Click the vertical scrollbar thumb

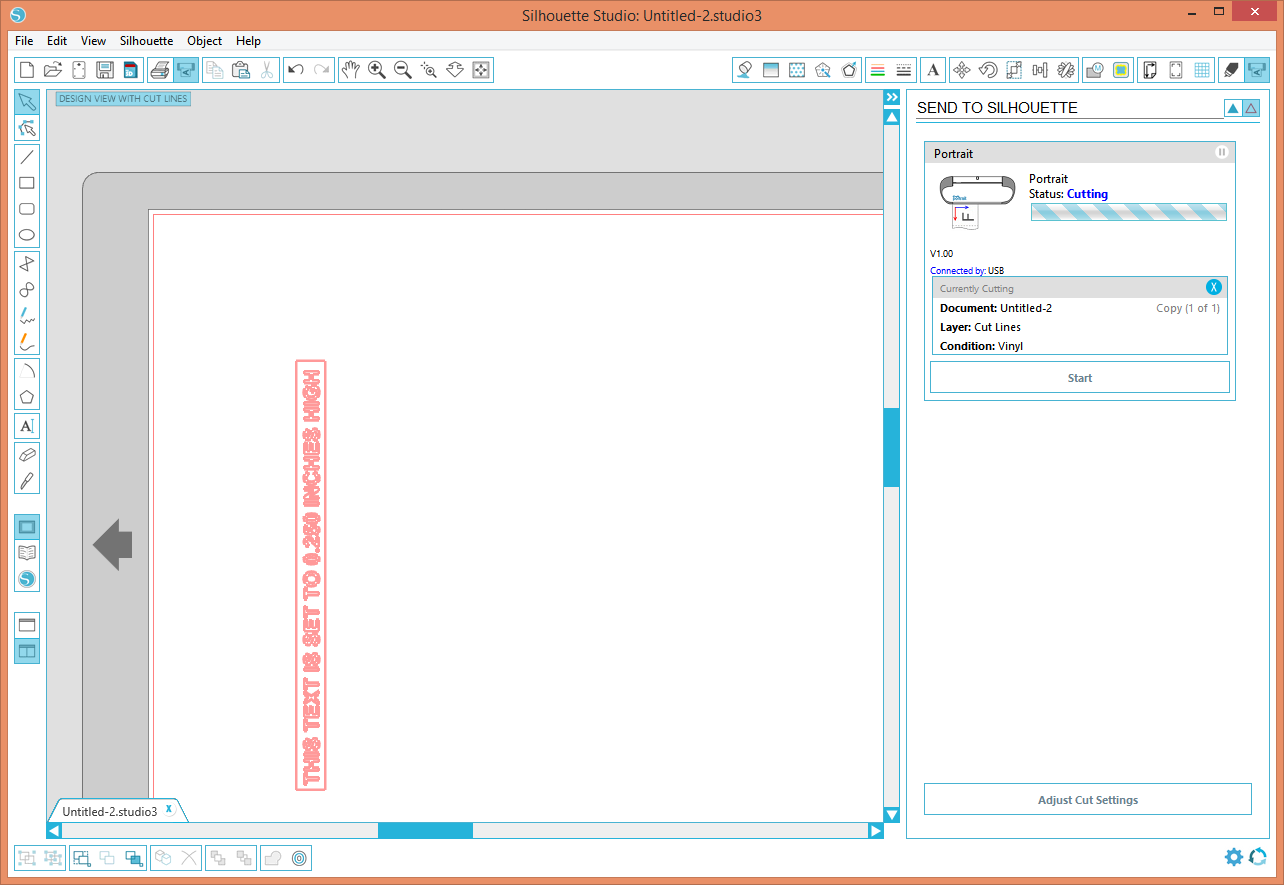click(891, 447)
